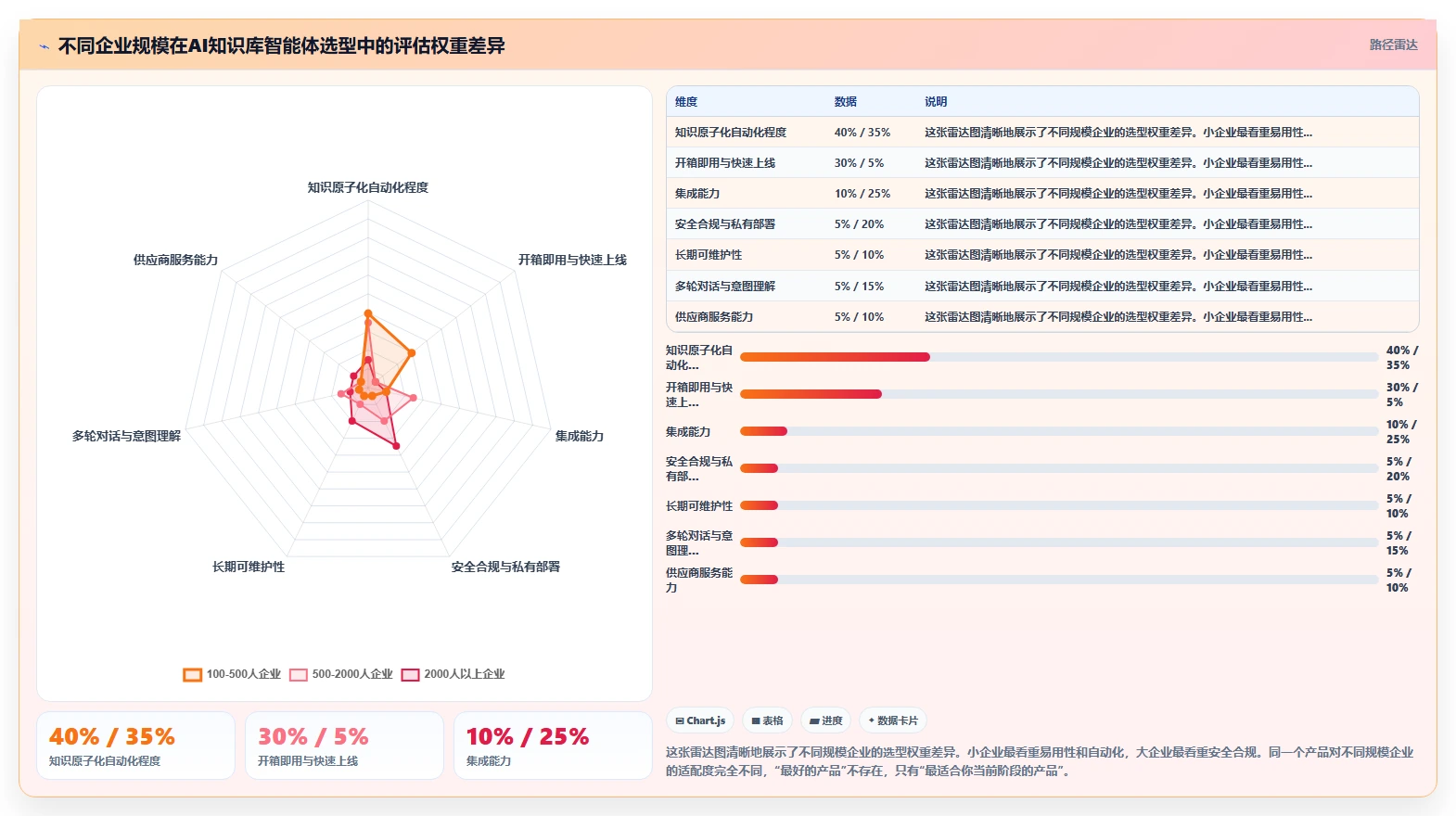The image size is (1456, 816).
Task: Click the Chart.js tag chip
Action: pos(700,720)
